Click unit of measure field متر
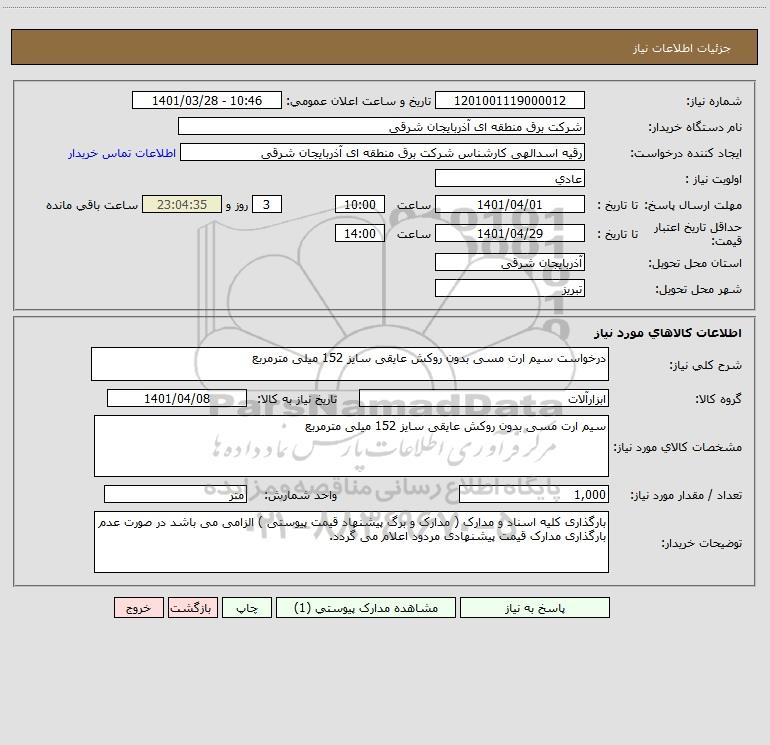 (x=175, y=494)
